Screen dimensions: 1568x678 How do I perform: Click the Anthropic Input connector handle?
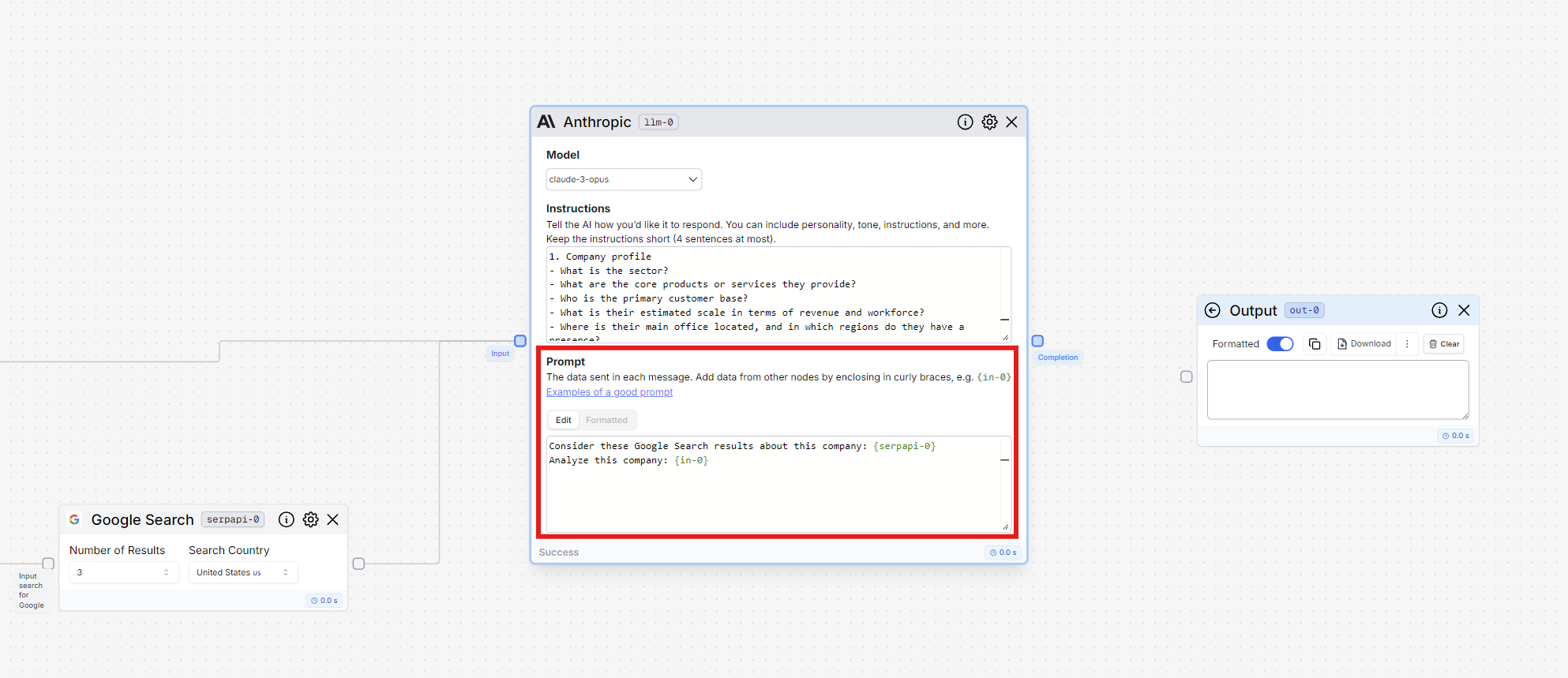520,341
